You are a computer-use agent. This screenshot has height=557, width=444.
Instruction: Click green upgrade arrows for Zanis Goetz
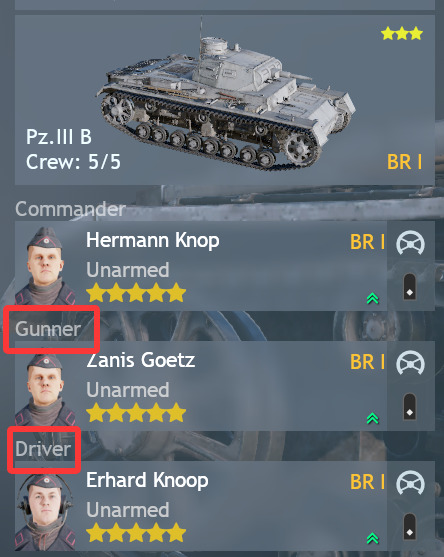(x=373, y=418)
